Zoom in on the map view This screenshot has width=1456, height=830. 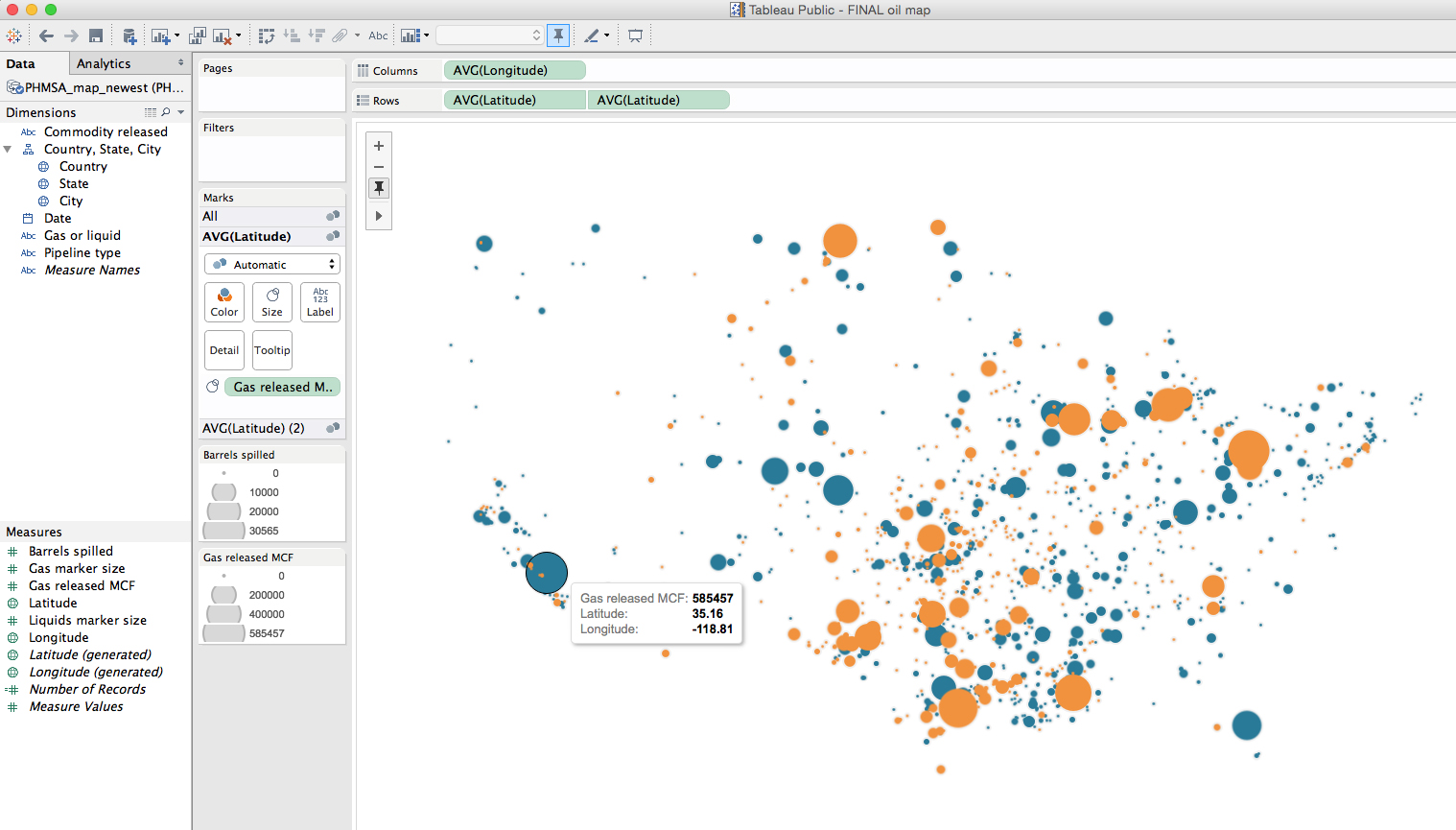coord(379,146)
